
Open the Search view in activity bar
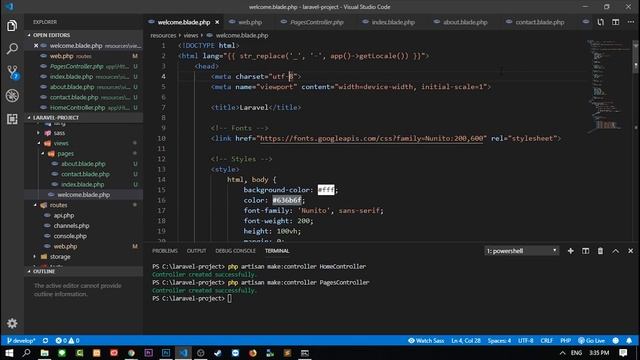click(12, 49)
